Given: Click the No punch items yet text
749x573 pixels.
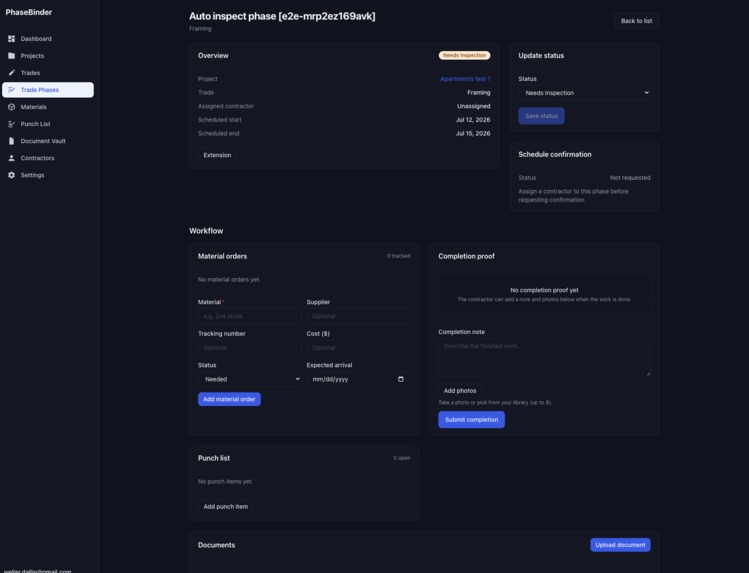Looking at the screenshot, I should [225, 482].
